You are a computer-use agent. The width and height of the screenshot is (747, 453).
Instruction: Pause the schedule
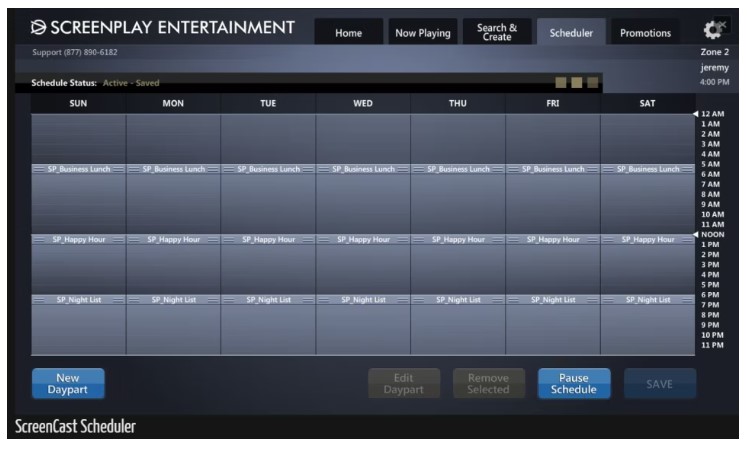(574, 383)
